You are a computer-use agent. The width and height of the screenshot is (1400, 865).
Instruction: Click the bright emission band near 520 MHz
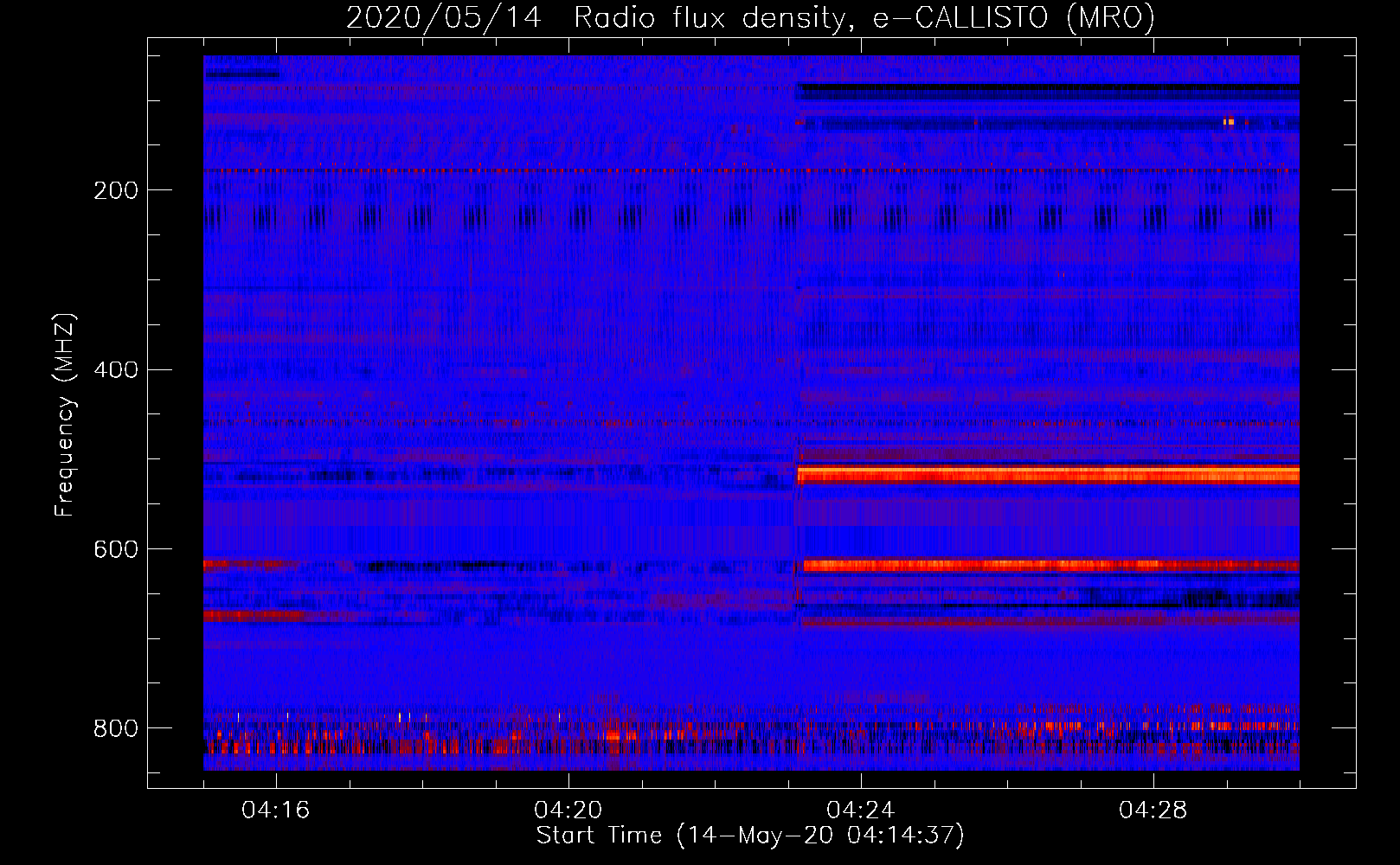coord(1048,474)
